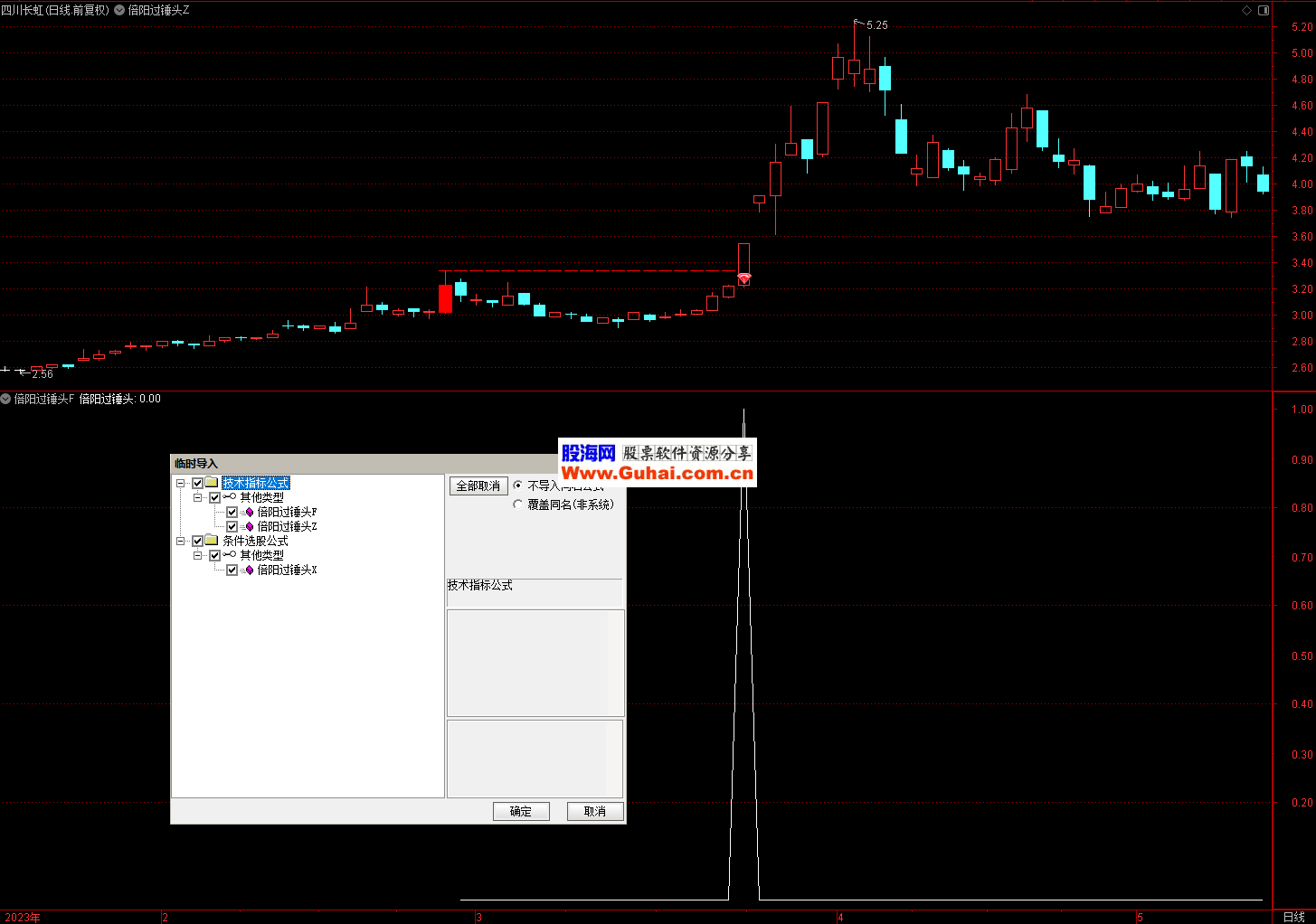Click month 4 marker on time axis
Viewport: 1316px width, 924px height.
tap(840, 917)
